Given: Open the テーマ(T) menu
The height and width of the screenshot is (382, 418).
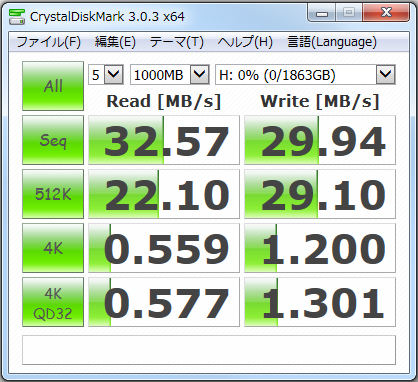Looking at the screenshot, I should pos(177,42).
